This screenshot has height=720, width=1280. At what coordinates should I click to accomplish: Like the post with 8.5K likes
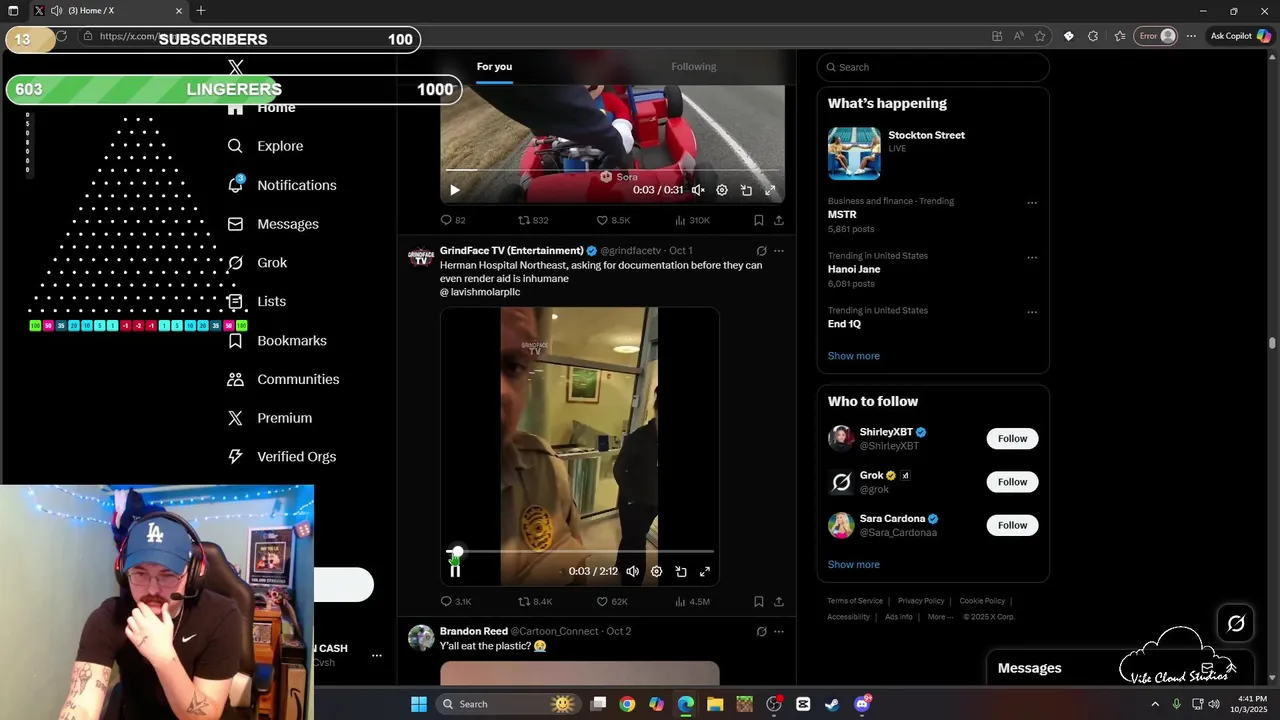click(x=613, y=220)
